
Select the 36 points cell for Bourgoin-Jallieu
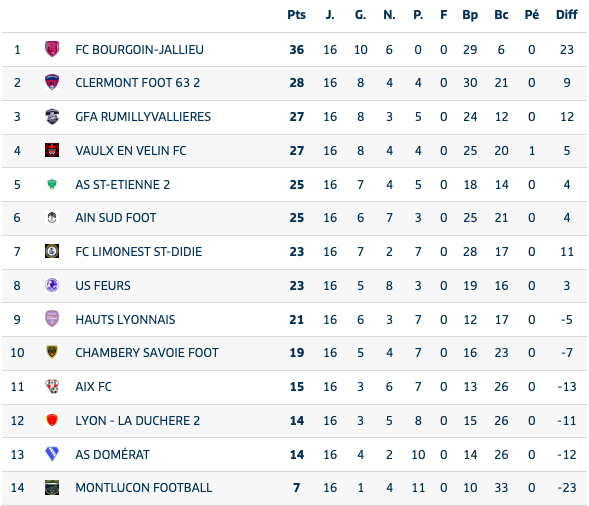coord(296,50)
